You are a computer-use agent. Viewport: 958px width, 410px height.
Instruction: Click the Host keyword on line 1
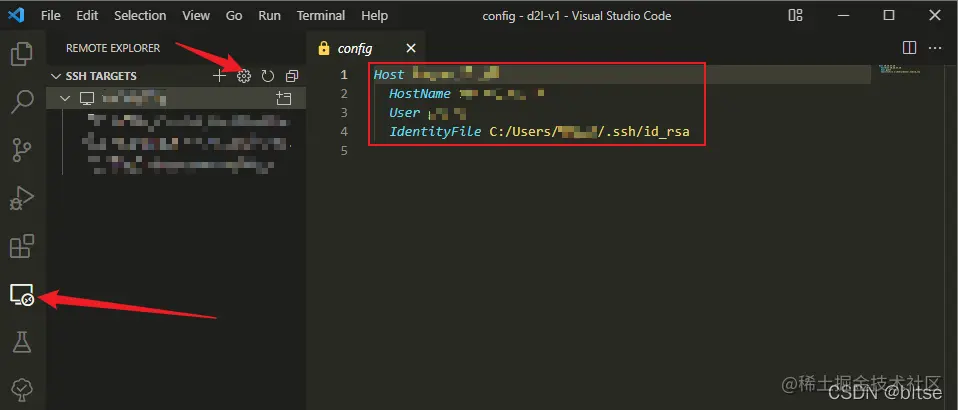(x=389, y=75)
